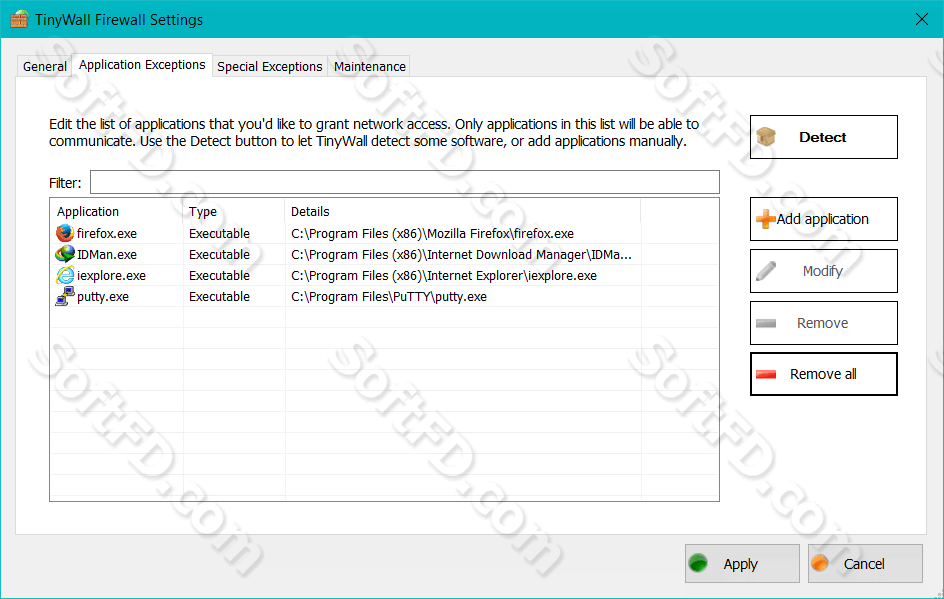Click the Mozilla Firefox path in Details
This screenshot has height=599, width=944.
click(x=432, y=234)
